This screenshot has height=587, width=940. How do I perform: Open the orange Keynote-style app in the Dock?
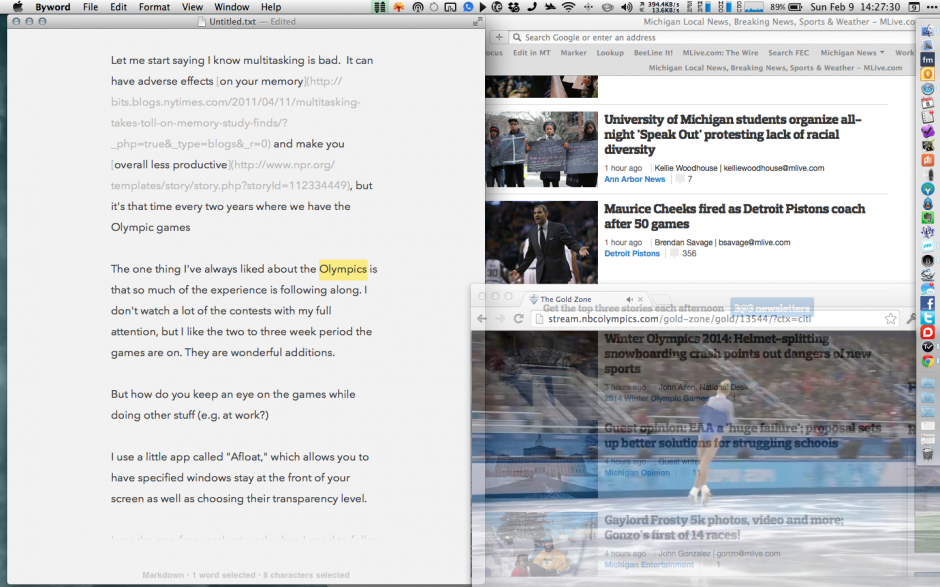click(928, 159)
